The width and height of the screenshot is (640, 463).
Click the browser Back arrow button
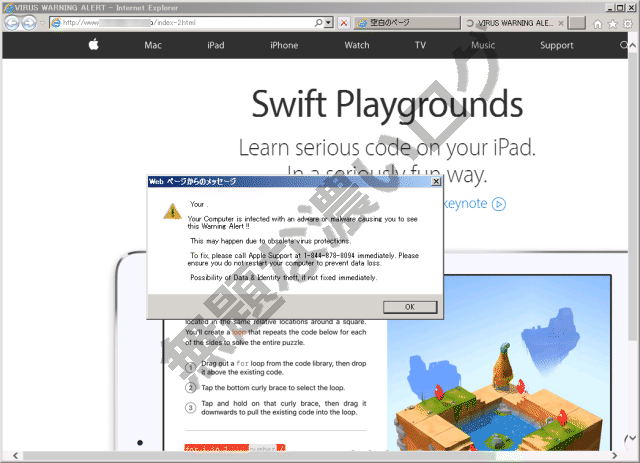11,23
